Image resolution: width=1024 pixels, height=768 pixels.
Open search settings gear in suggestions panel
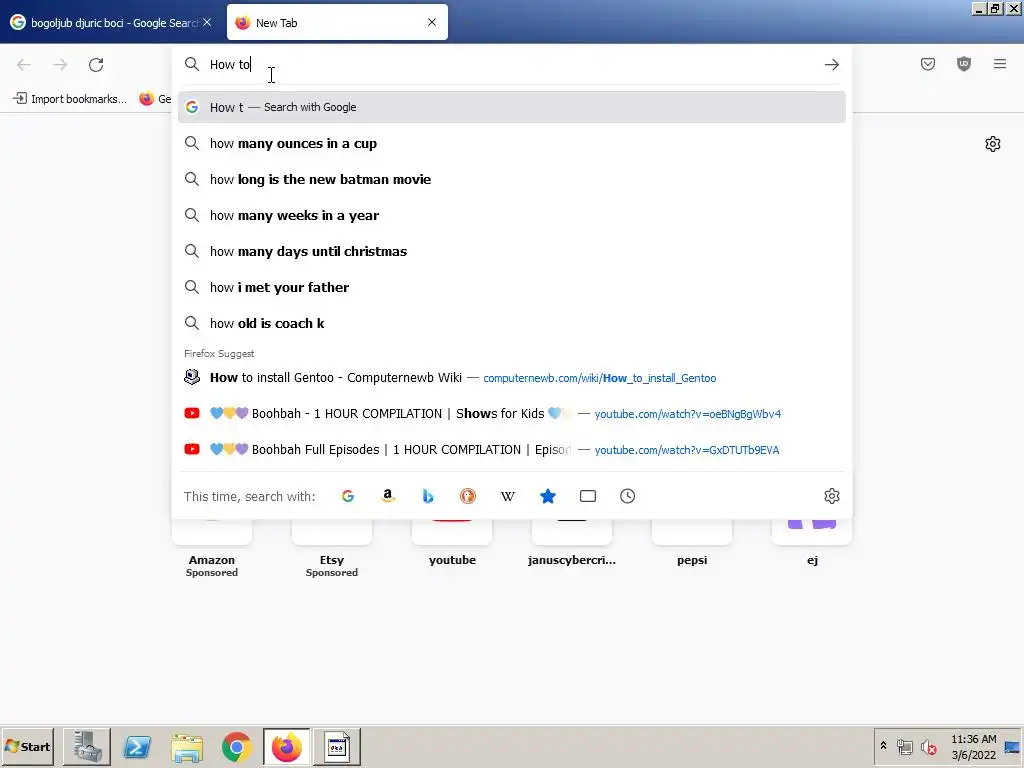pos(831,496)
